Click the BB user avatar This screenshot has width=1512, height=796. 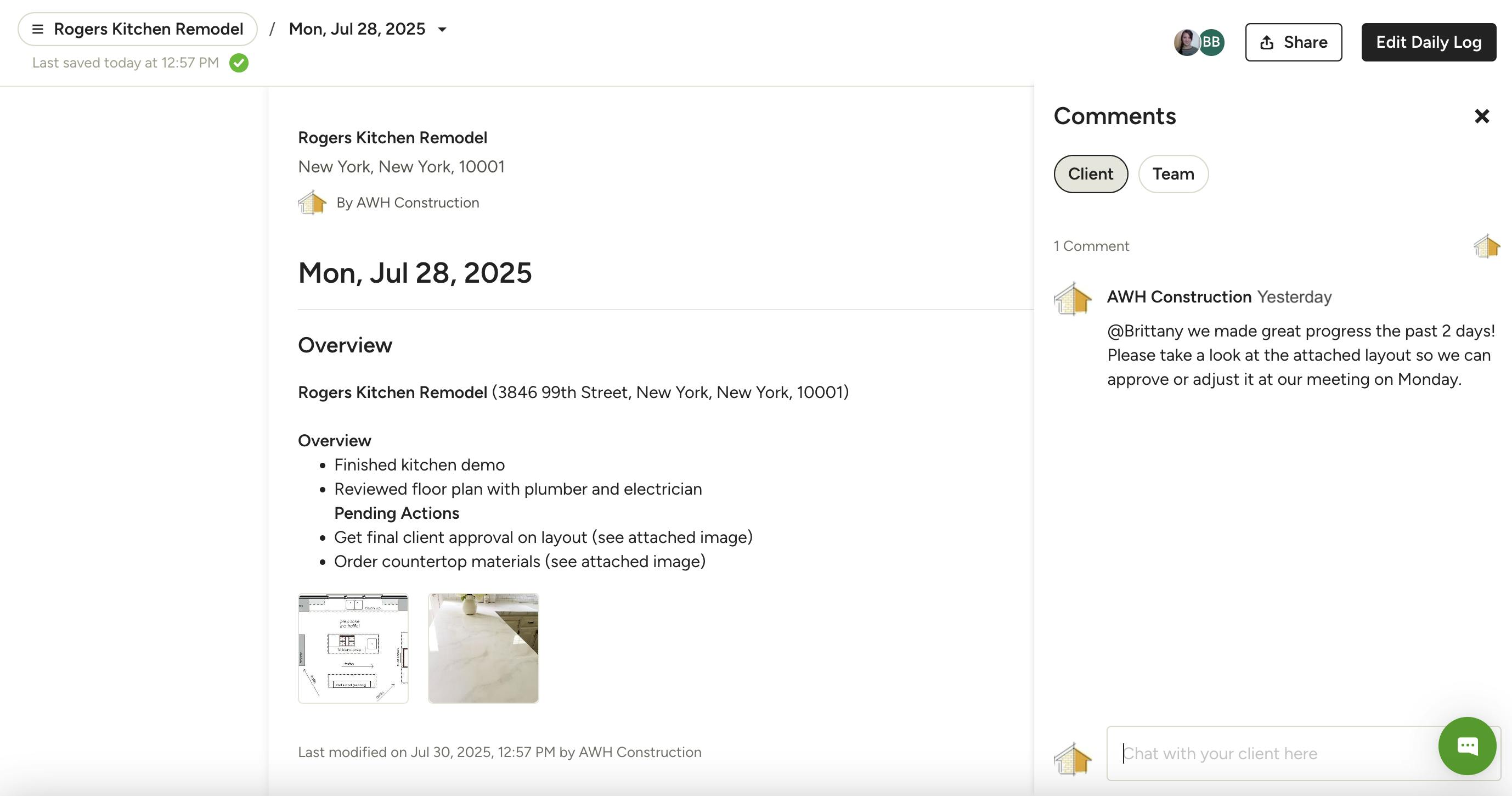(x=1212, y=42)
